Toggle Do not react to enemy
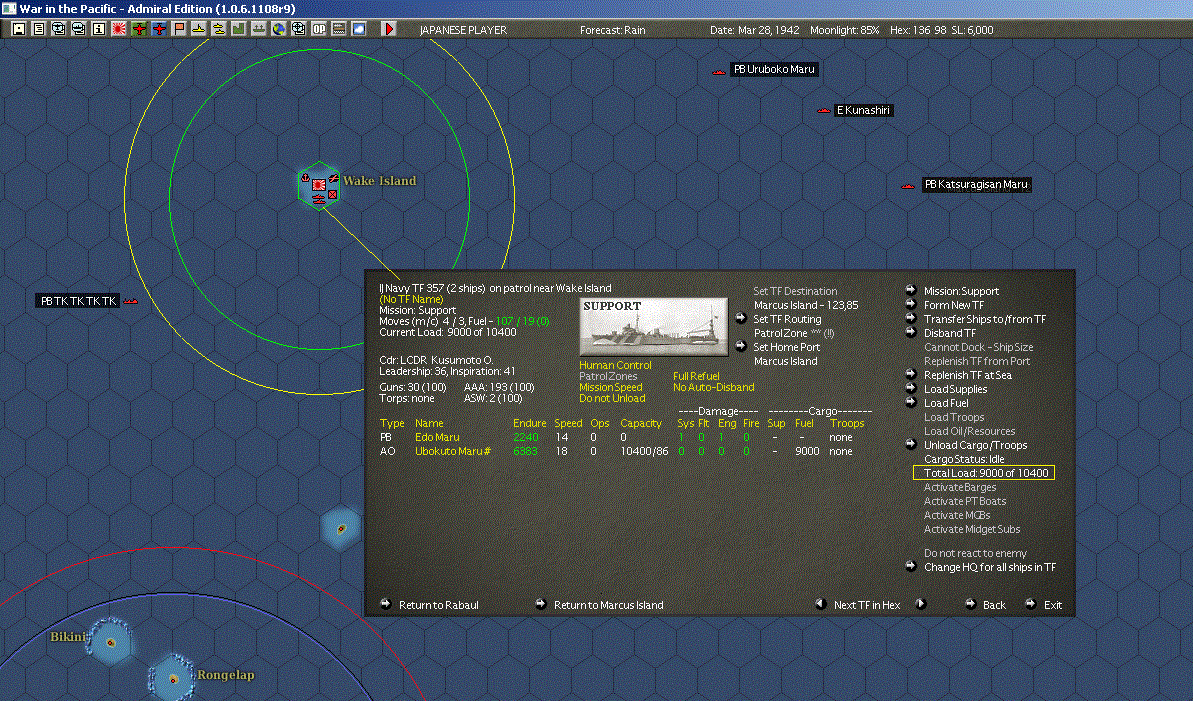This screenshot has width=1193, height=701. coord(975,553)
